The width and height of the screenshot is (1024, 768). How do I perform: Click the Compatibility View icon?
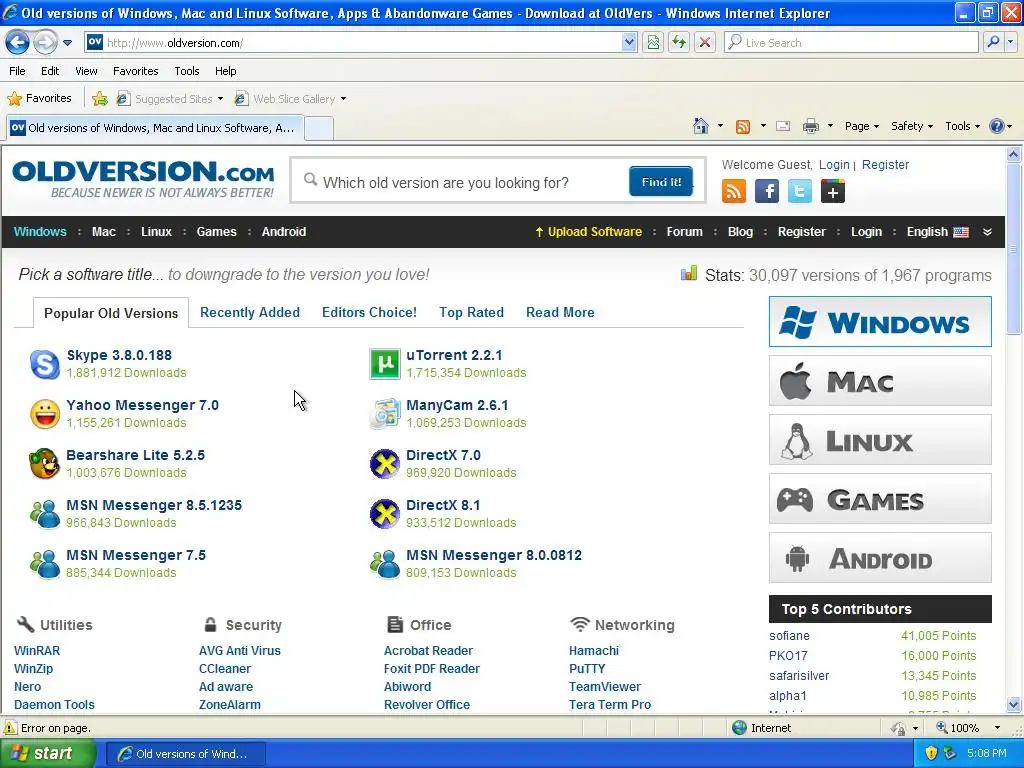point(653,43)
